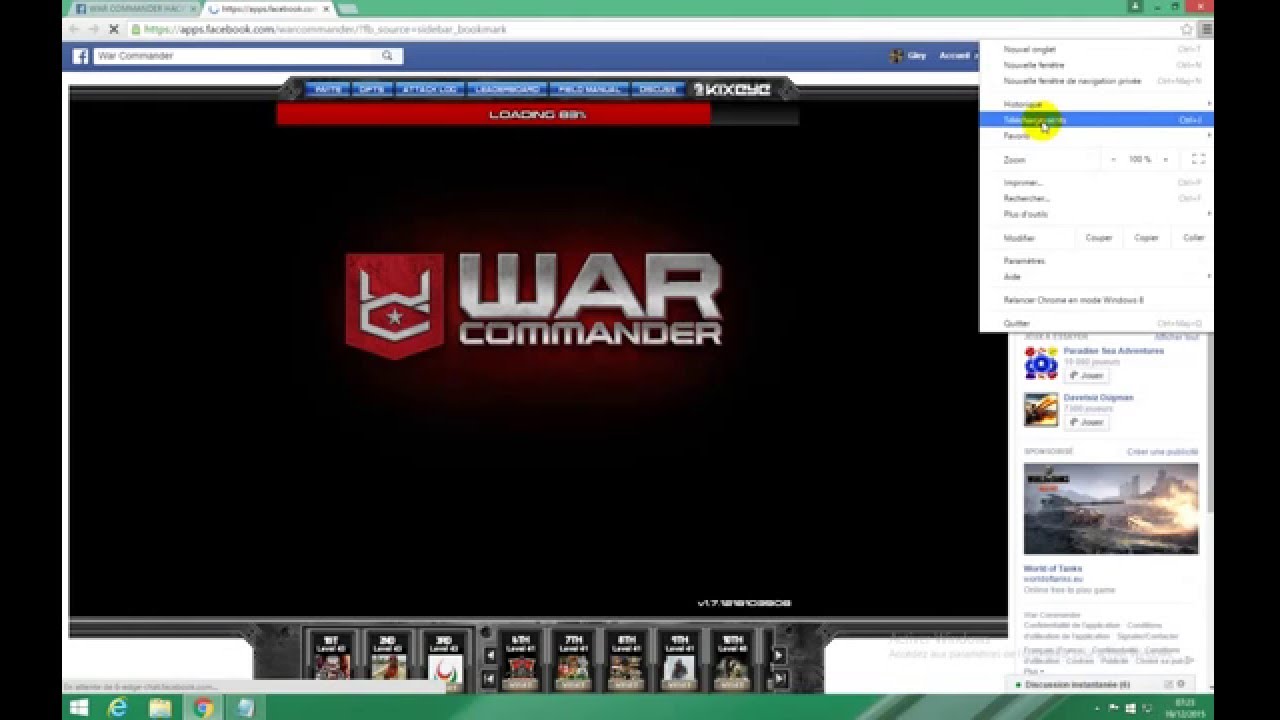Click the Jouer button for Davetsiz Düşman

tap(1085, 422)
